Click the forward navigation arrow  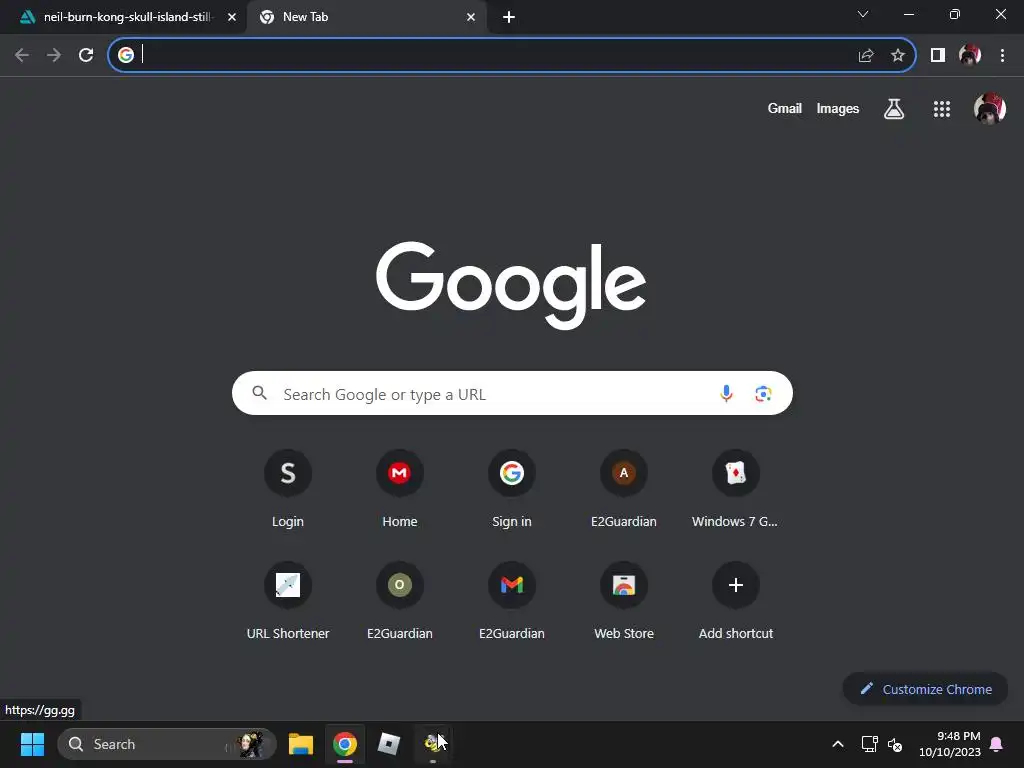54,55
